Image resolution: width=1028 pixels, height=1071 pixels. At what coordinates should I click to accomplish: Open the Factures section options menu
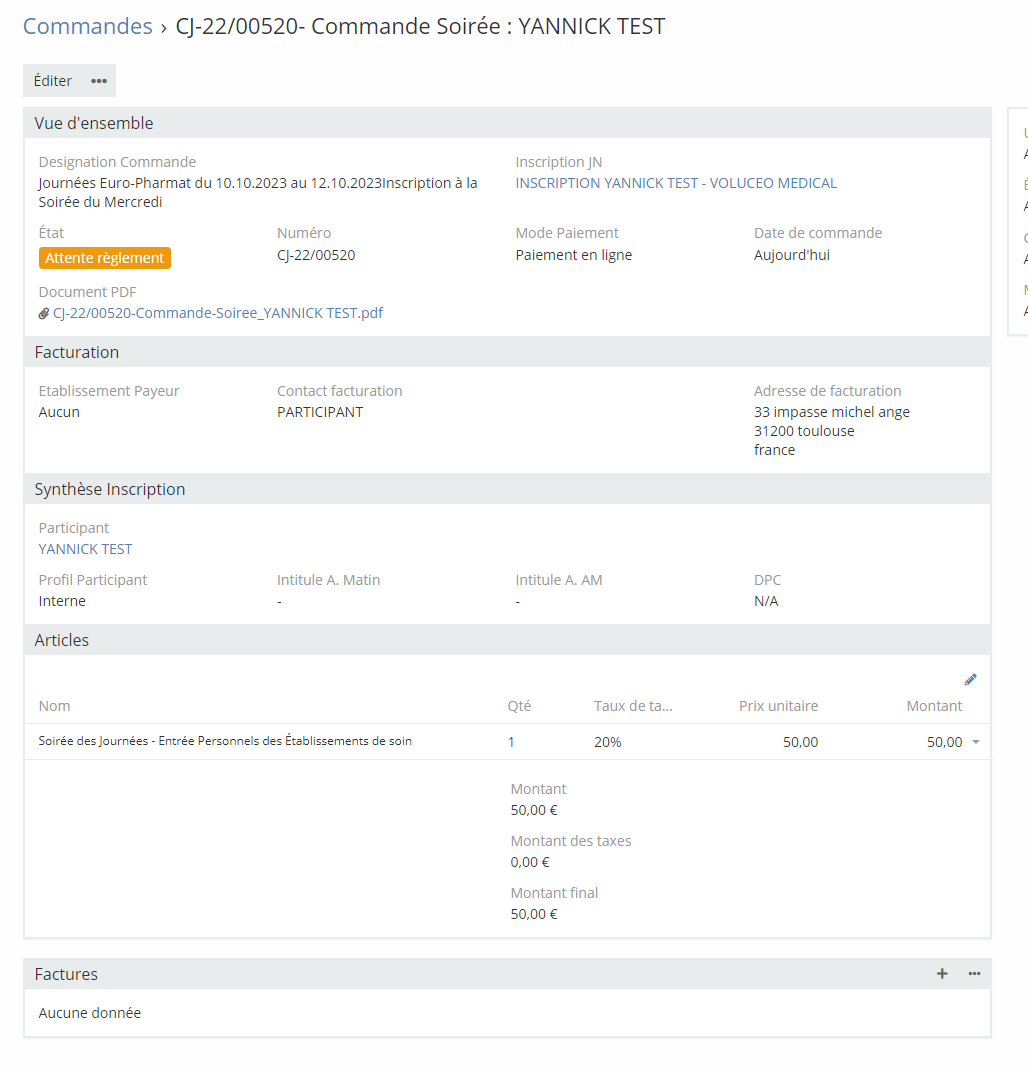974,974
